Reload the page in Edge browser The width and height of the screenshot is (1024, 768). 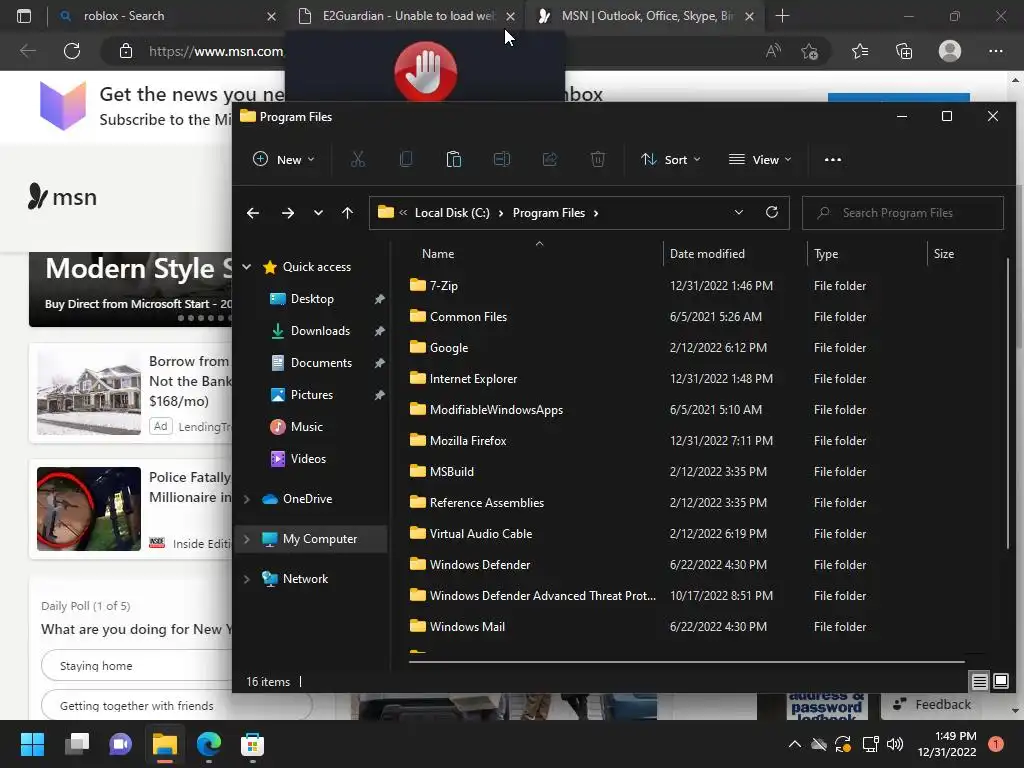point(72,51)
